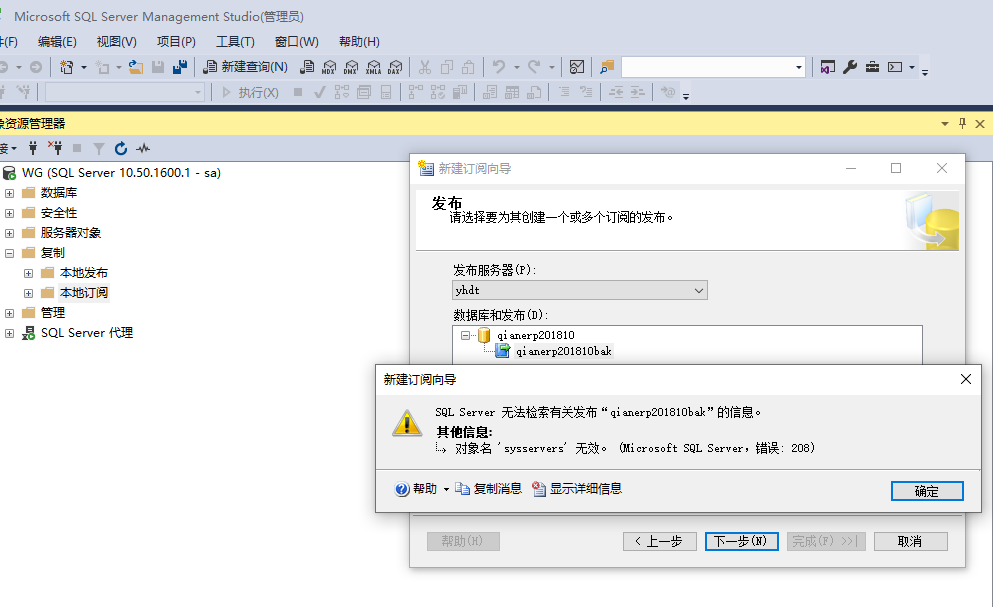Expand the 本地发布 folder node
The image size is (993, 607).
(28, 273)
